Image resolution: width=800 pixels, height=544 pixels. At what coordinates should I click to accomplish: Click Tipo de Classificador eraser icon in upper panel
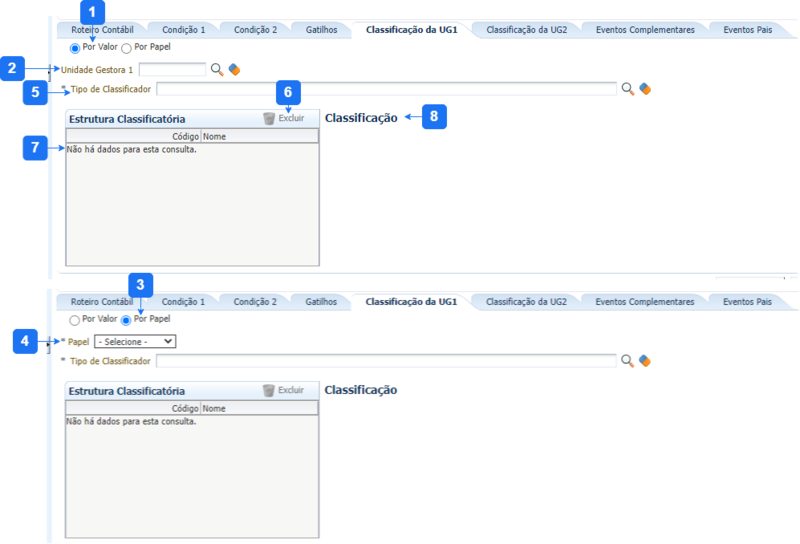(x=645, y=89)
